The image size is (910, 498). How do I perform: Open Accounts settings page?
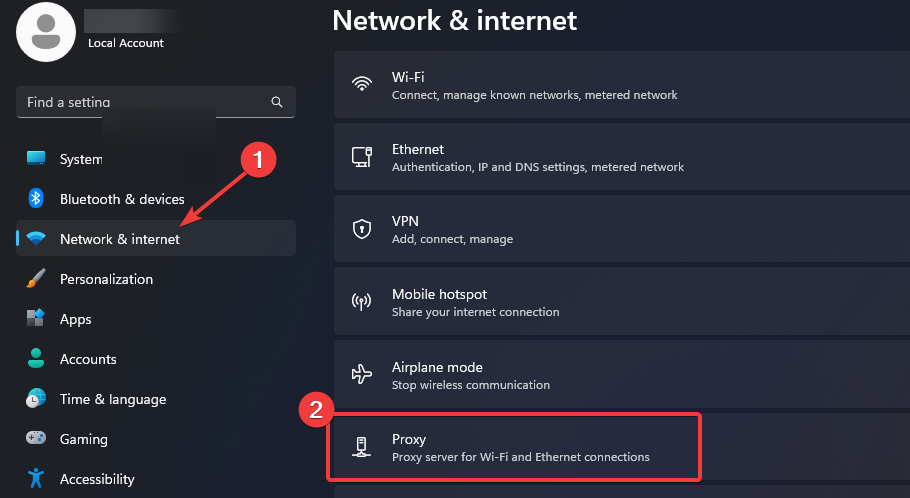click(88, 359)
